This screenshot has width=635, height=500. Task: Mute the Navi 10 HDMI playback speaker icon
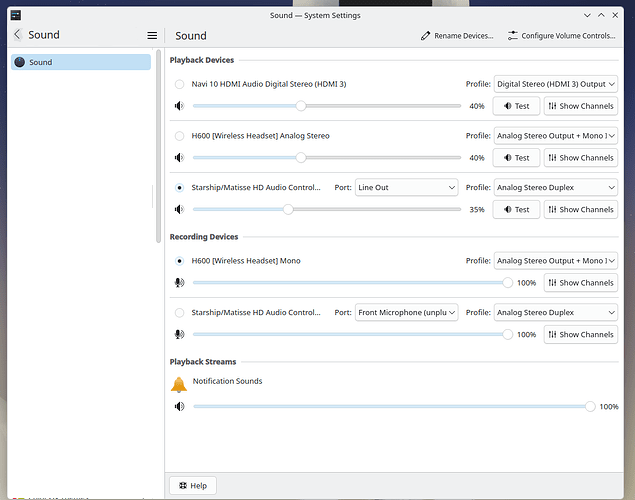click(179, 105)
